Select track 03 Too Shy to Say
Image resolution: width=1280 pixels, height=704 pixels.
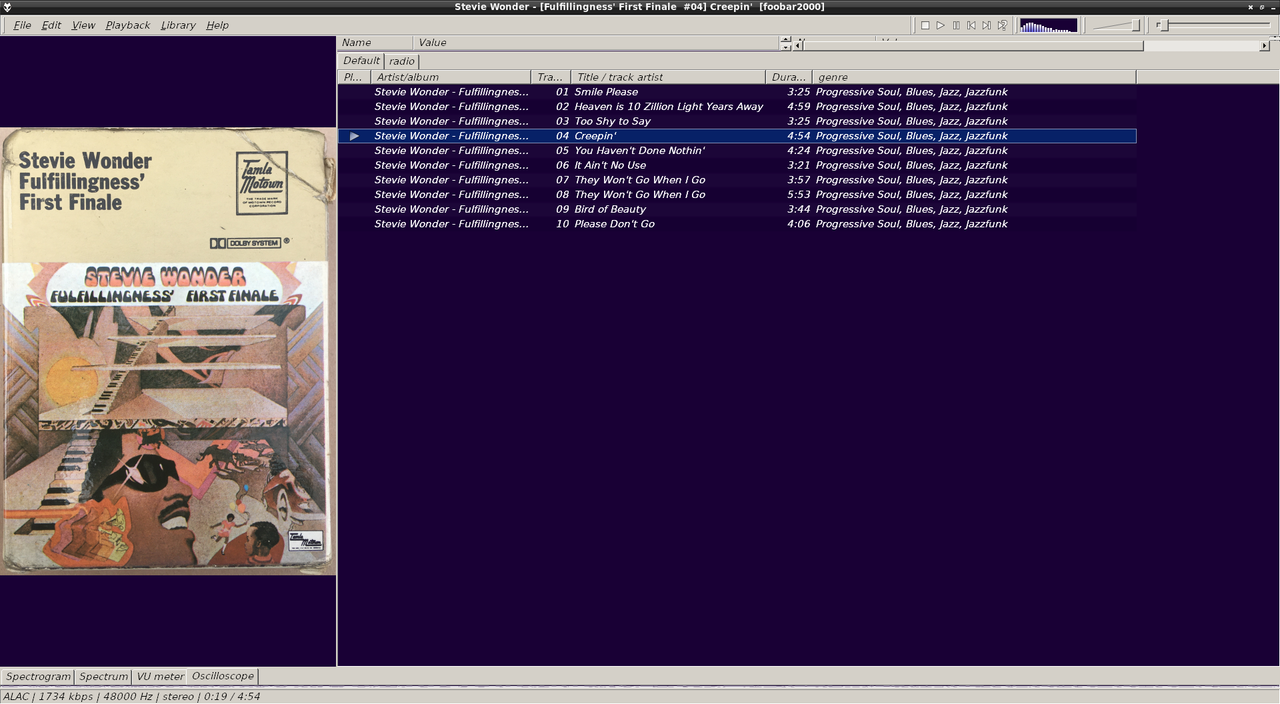point(737,121)
